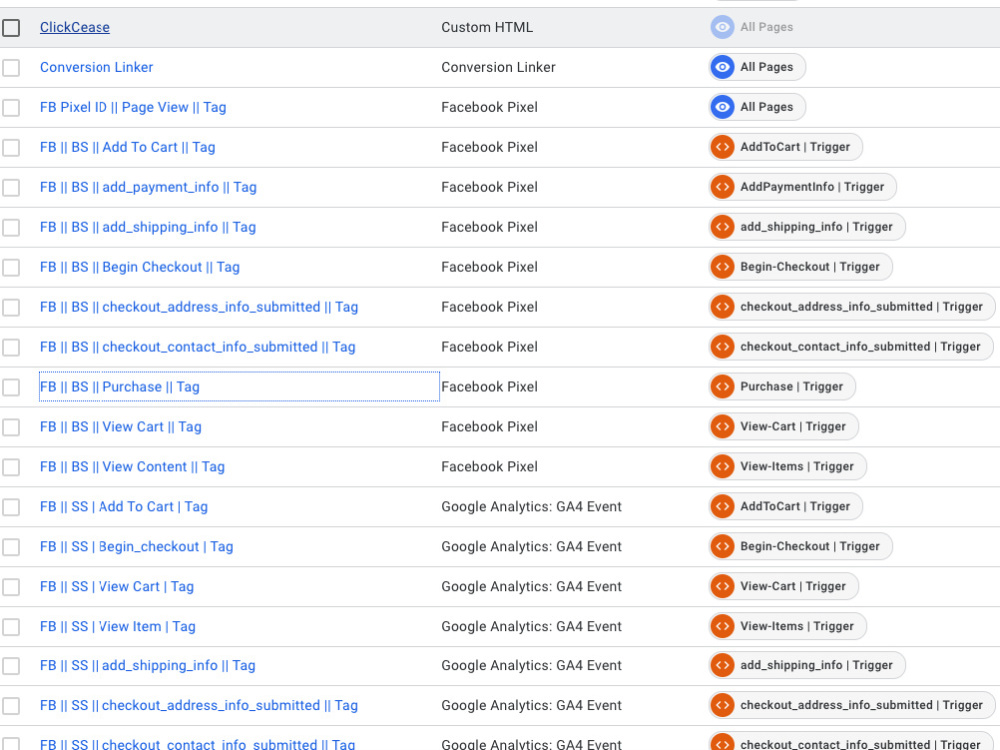Screen dimensions: 1000x750
Task: Click the Conversion Linker type cell
Action: click(498, 67)
